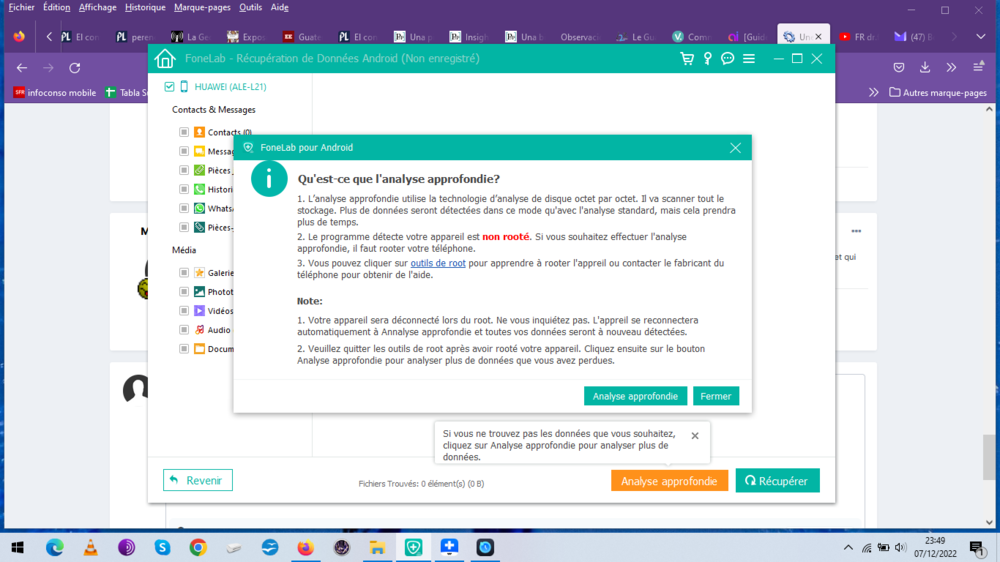The image size is (1000, 562).
Task: Open the FoneLab hamburger menu
Action: click(749, 59)
